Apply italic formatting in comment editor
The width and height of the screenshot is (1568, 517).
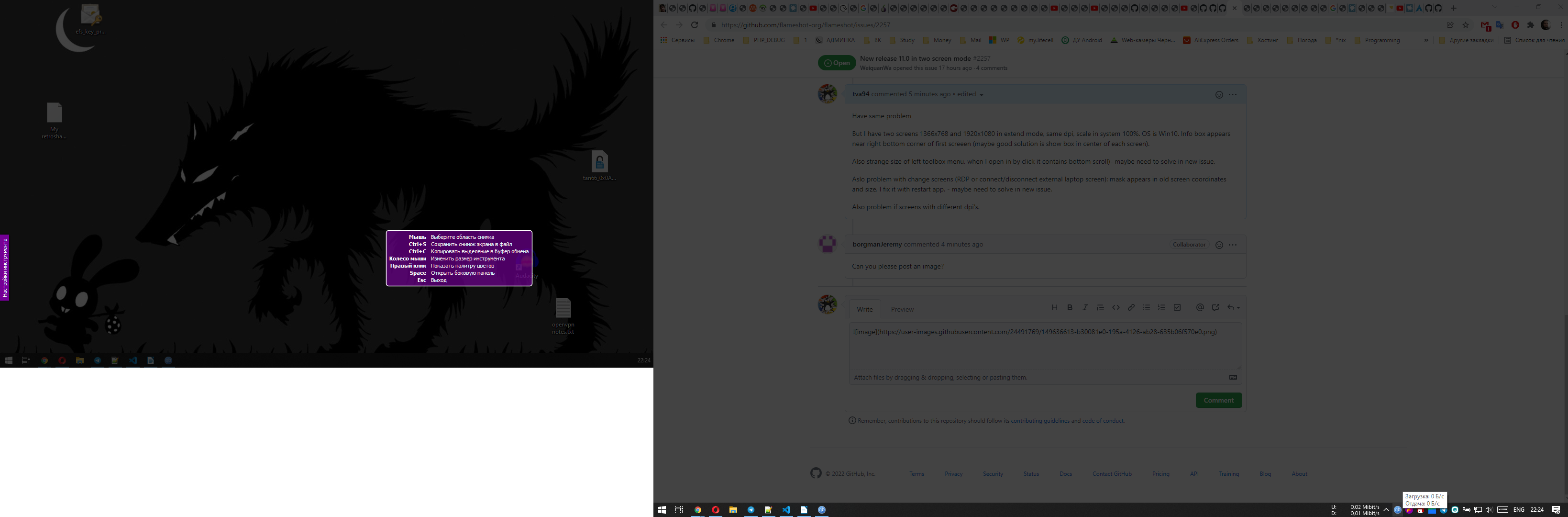[1085, 307]
